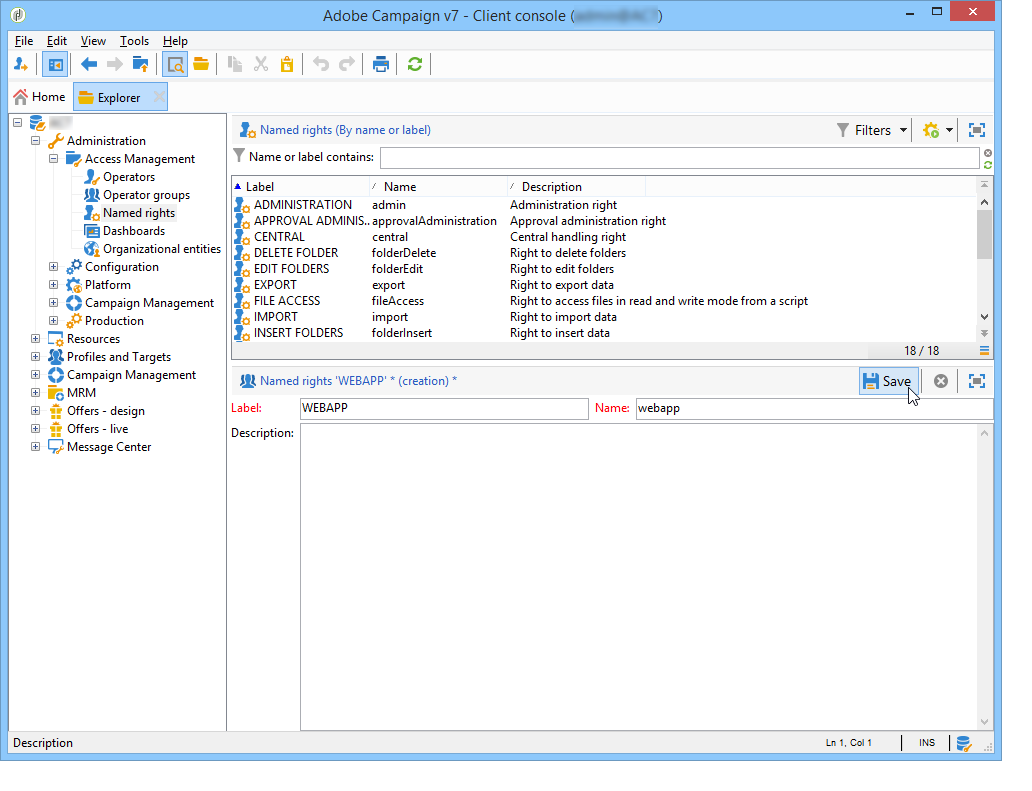Screen dimensions: 1032x791
Task: Expand the Profiles and Targets folder
Action: [x=36, y=357]
